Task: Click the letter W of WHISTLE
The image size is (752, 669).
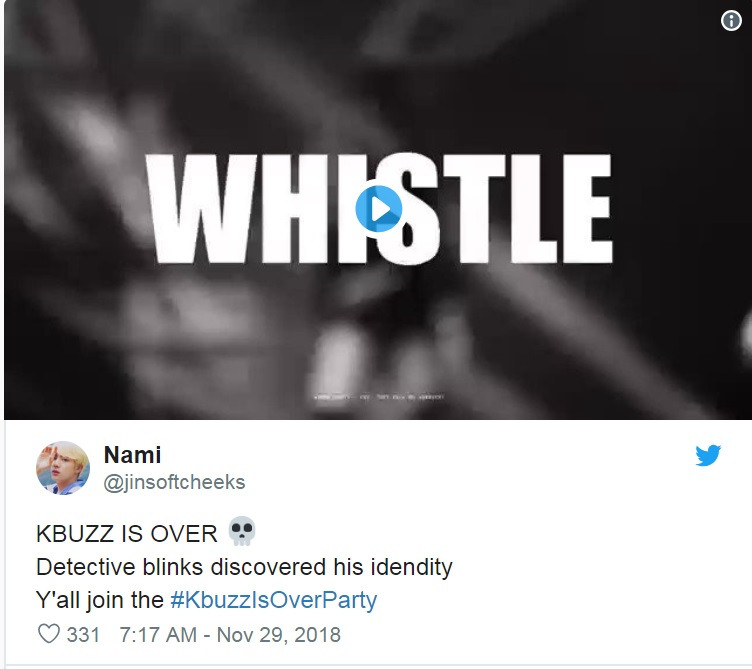Action: 202,209
